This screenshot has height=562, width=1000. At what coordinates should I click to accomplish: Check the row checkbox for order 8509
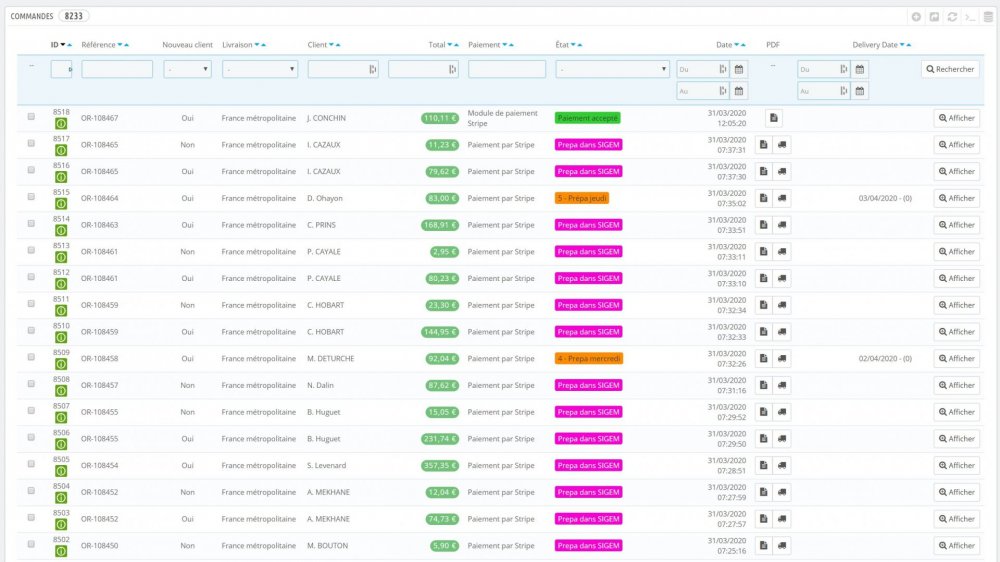(x=31, y=358)
